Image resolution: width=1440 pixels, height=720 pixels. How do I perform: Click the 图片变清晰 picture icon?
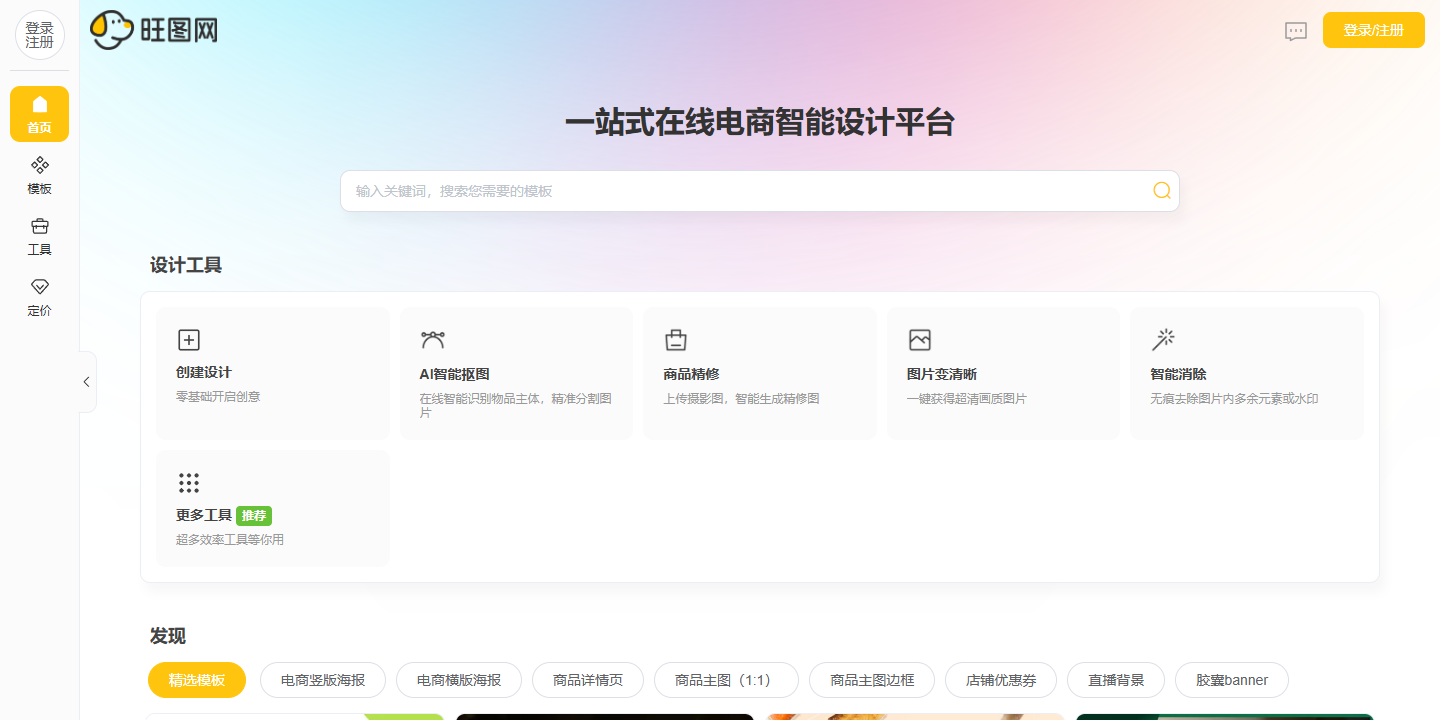[920, 340]
